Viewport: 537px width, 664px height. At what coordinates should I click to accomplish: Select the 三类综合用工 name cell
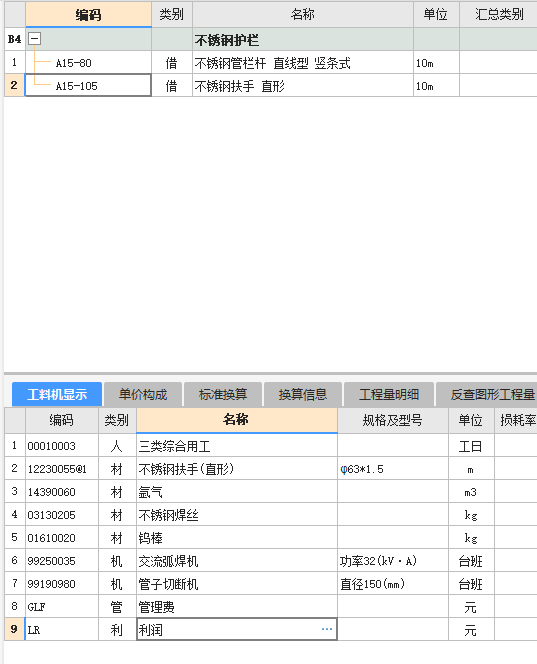237,445
